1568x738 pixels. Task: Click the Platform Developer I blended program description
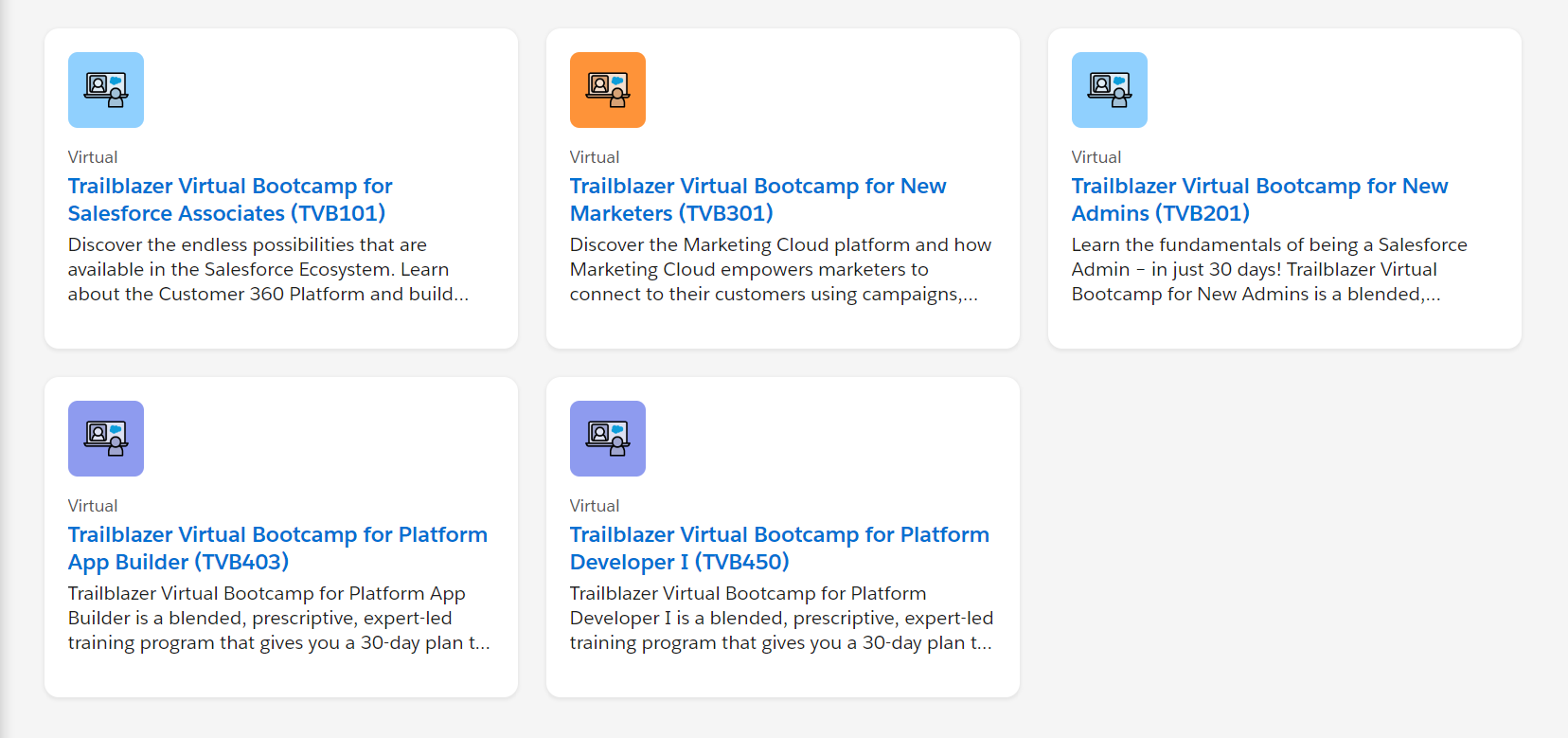pos(781,619)
